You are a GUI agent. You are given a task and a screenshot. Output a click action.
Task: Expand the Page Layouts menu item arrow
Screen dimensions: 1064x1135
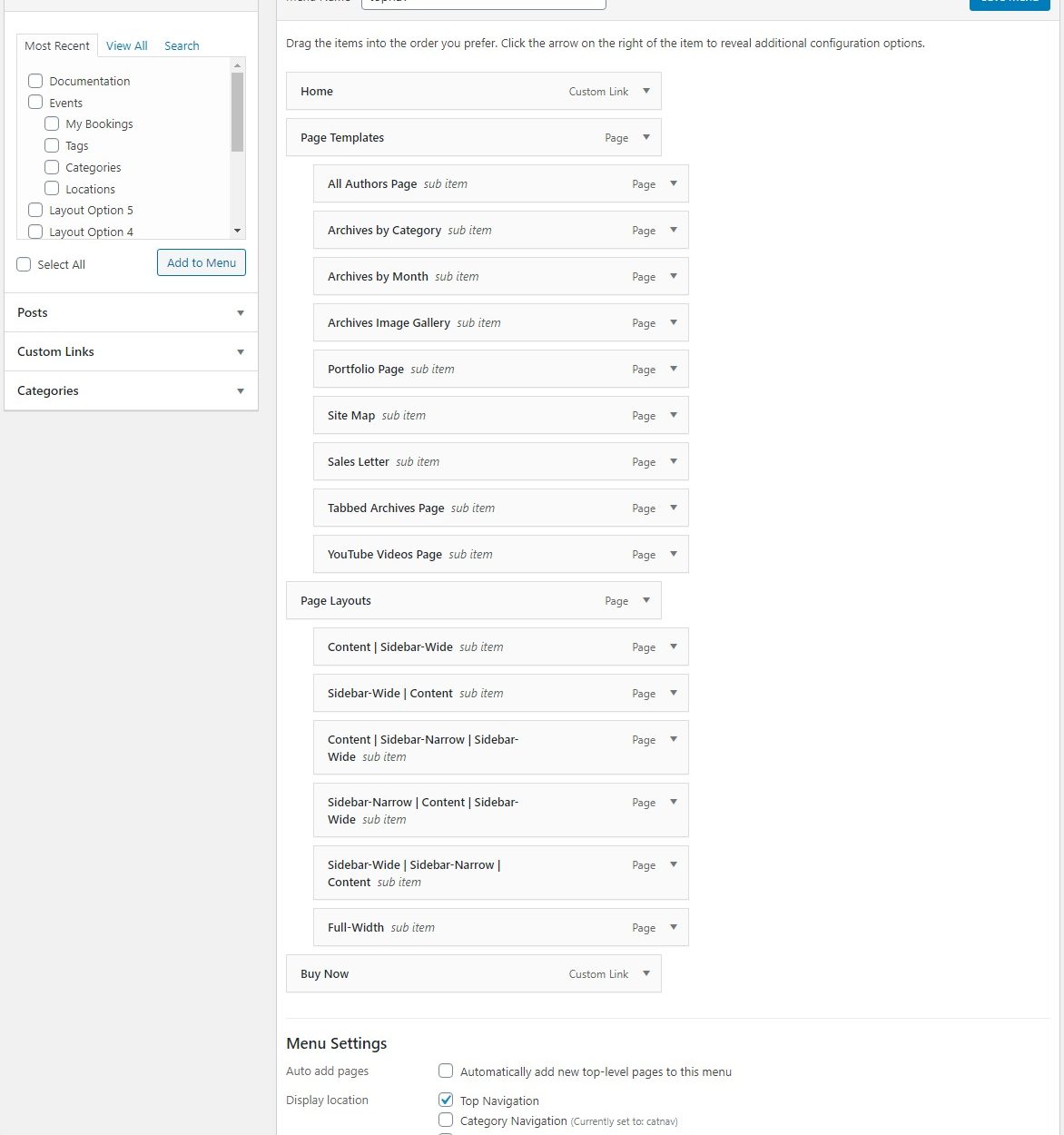pos(646,600)
